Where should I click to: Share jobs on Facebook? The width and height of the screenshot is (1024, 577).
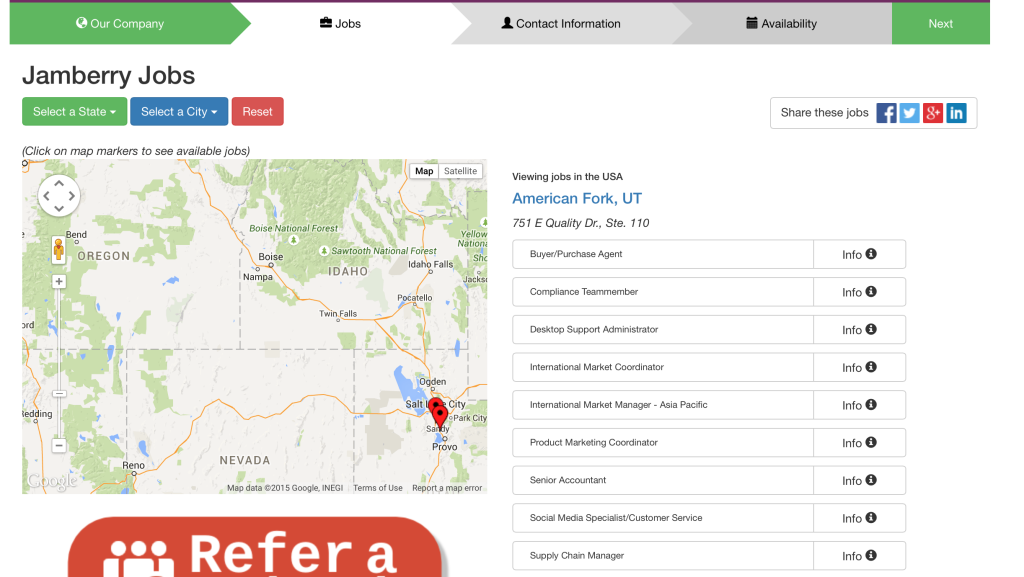(x=886, y=113)
